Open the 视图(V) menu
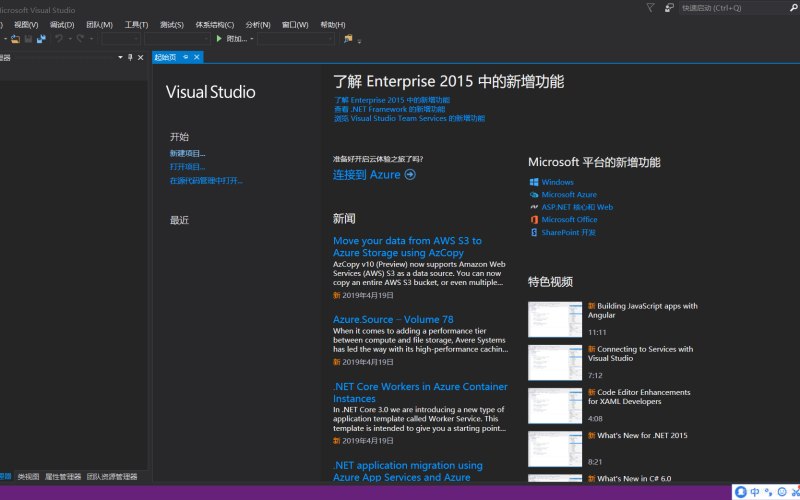The width and height of the screenshot is (800, 500). click(x=26, y=24)
